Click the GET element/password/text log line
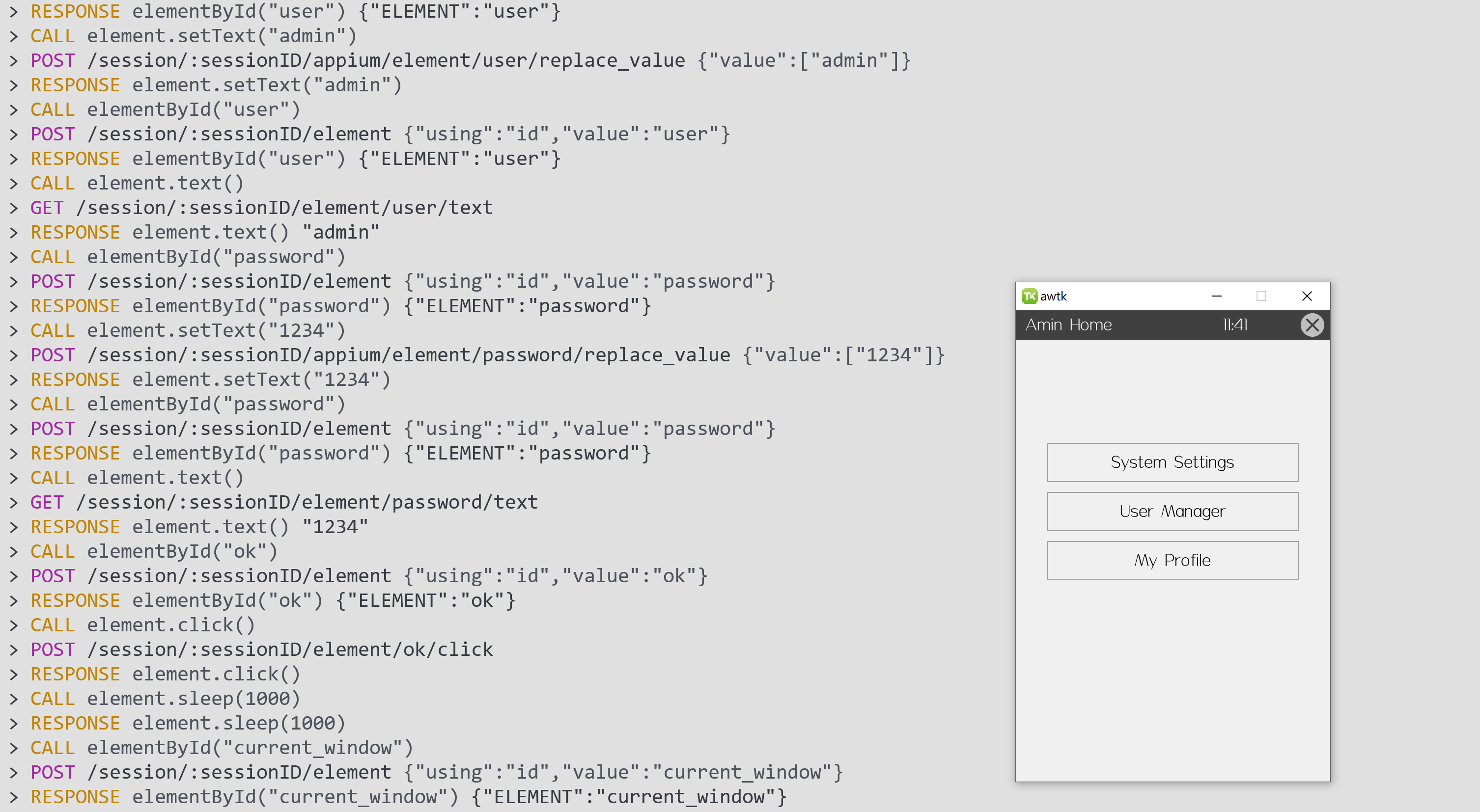 pos(284,503)
